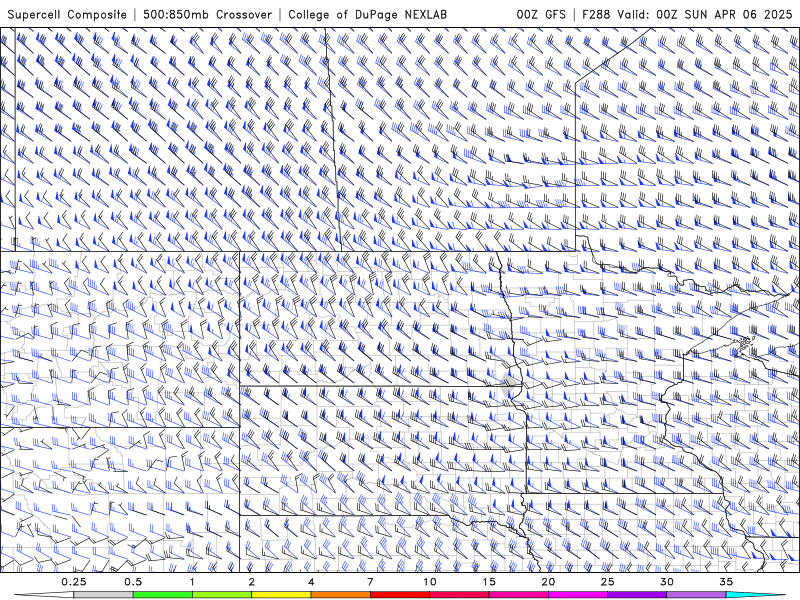Click the "Supercell Composite" title text

(67, 14)
